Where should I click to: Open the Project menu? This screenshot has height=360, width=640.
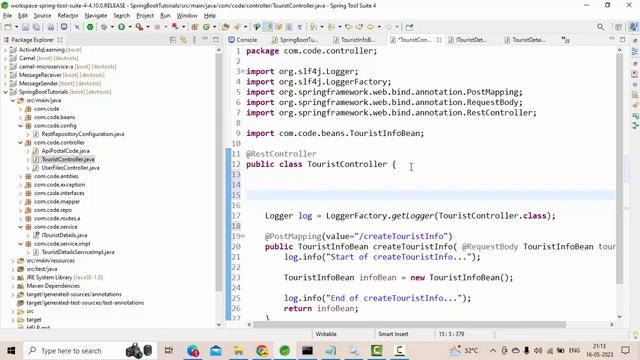145,16
